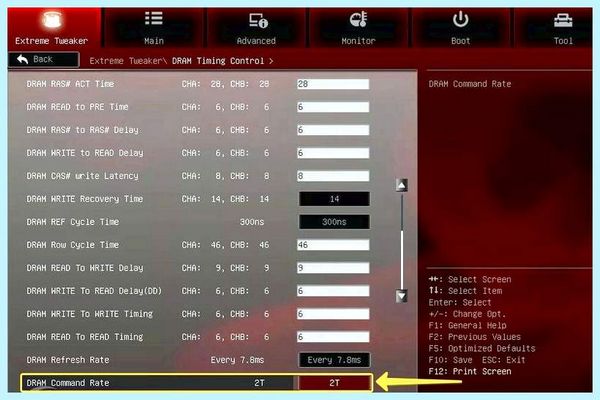Click the F10: Save ESC: Exit hint
Viewport: 600px width, 400px height.
coord(477,360)
